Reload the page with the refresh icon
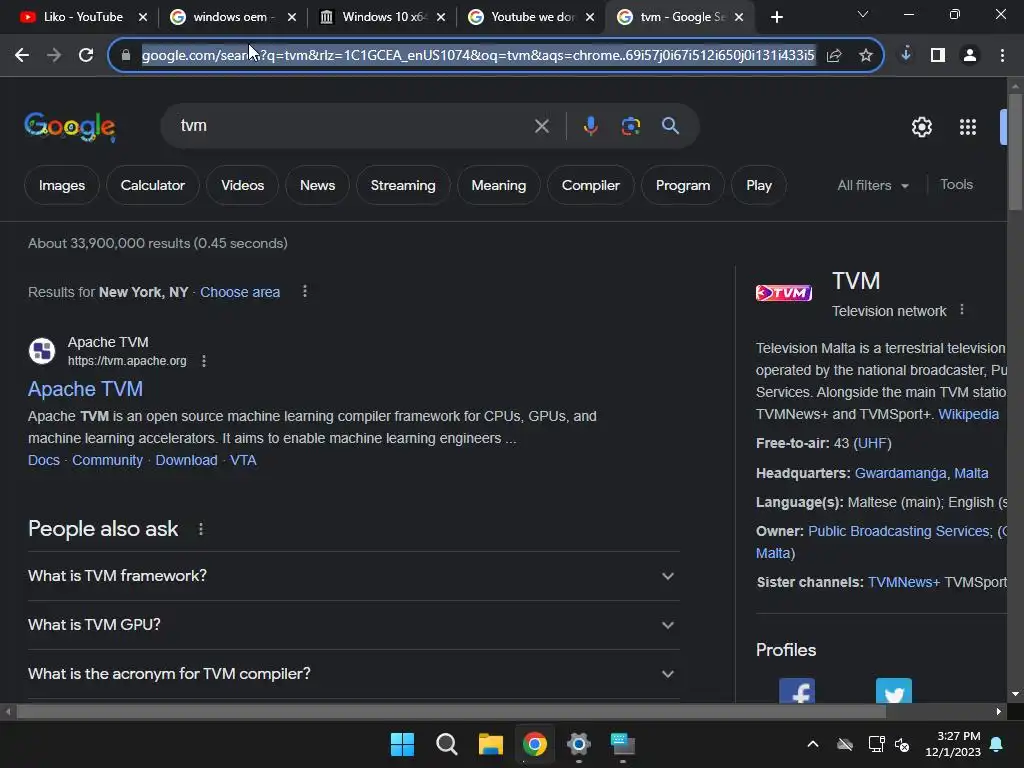The image size is (1024, 768). [x=86, y=56]
